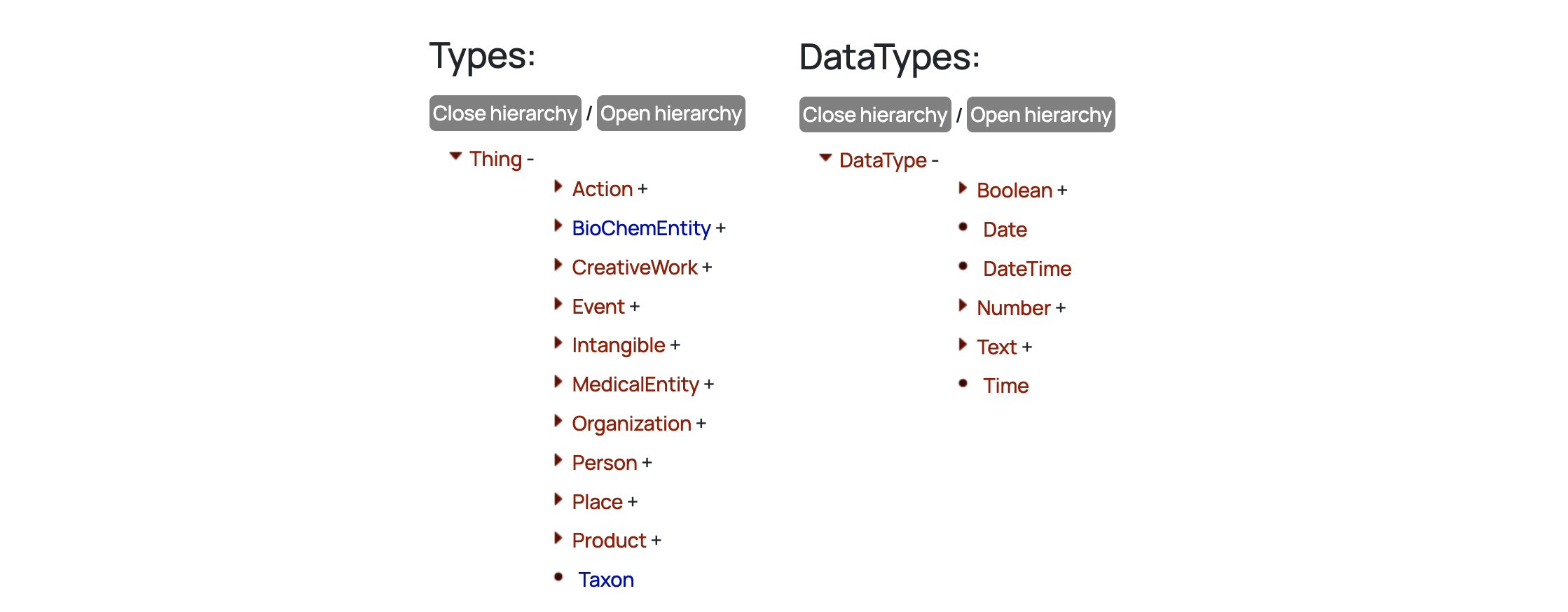Image resolution: width=1568 pixels, height=612 pixels.
Task: Expand the Organization node arrow
Action: click(558, 421)
